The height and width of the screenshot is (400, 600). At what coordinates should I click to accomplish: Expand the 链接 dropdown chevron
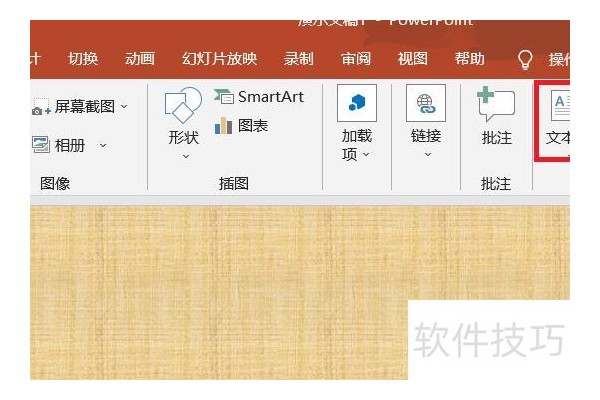click(x=428, y=155)
